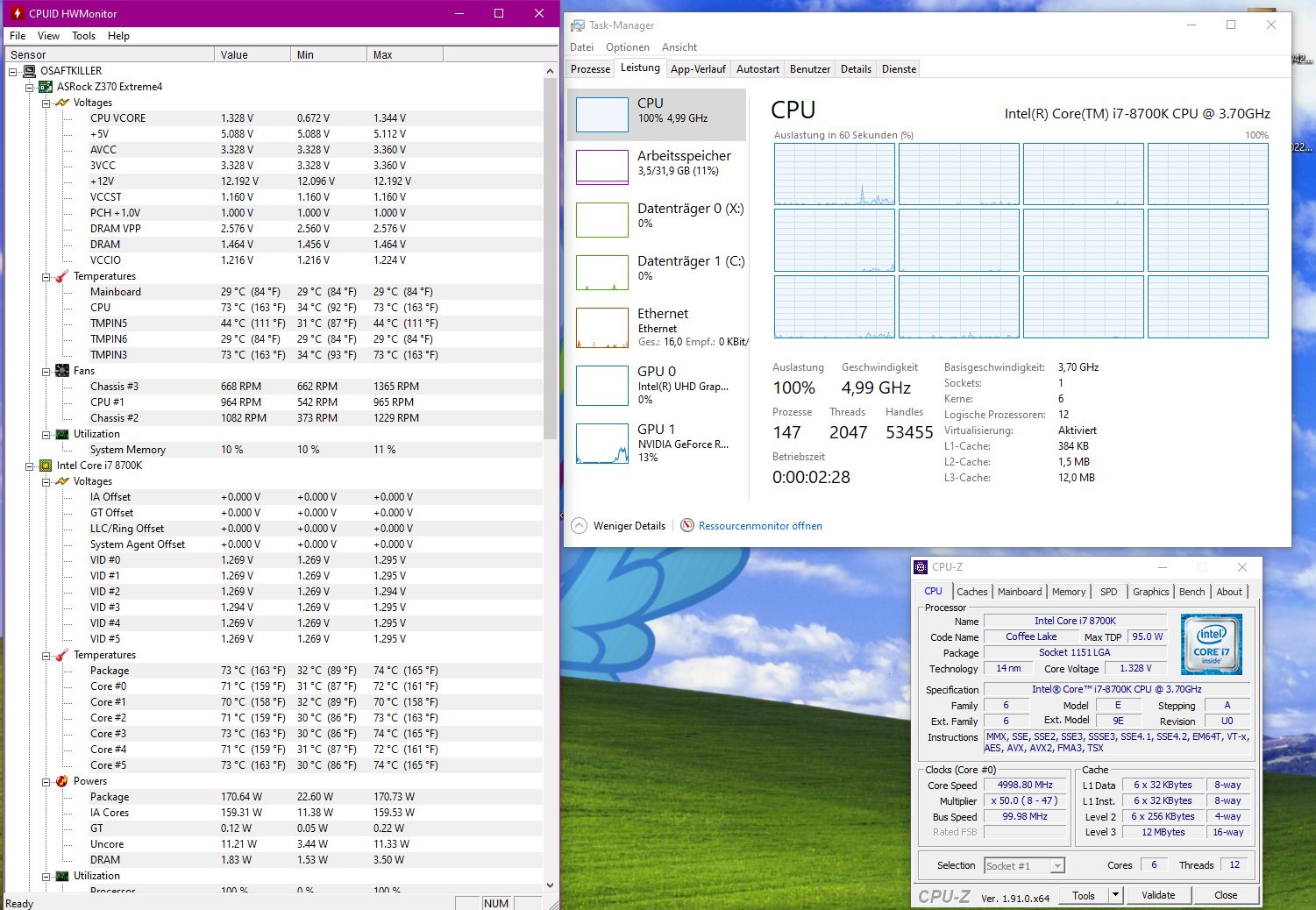This screenshot has height=910, width=1316.
Task: Open the Tools menu in HWMonitor
Action: (x=84, y=36)
